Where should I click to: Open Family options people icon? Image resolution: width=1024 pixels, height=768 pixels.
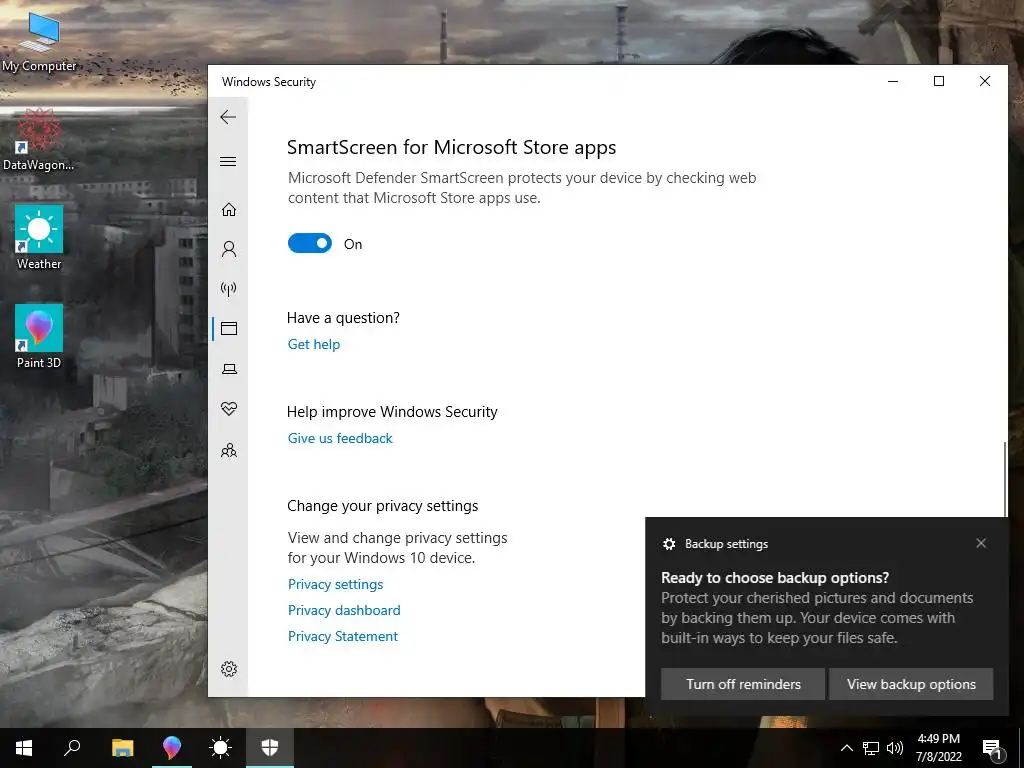(x=229, y=450)
